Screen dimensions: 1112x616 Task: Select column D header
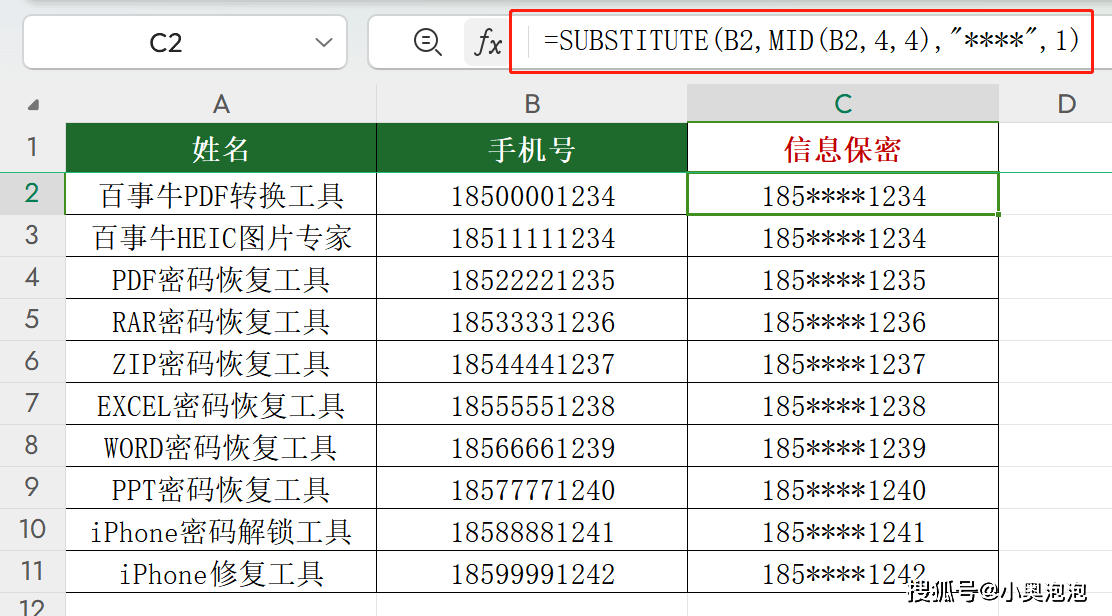tap(1066, 104)
